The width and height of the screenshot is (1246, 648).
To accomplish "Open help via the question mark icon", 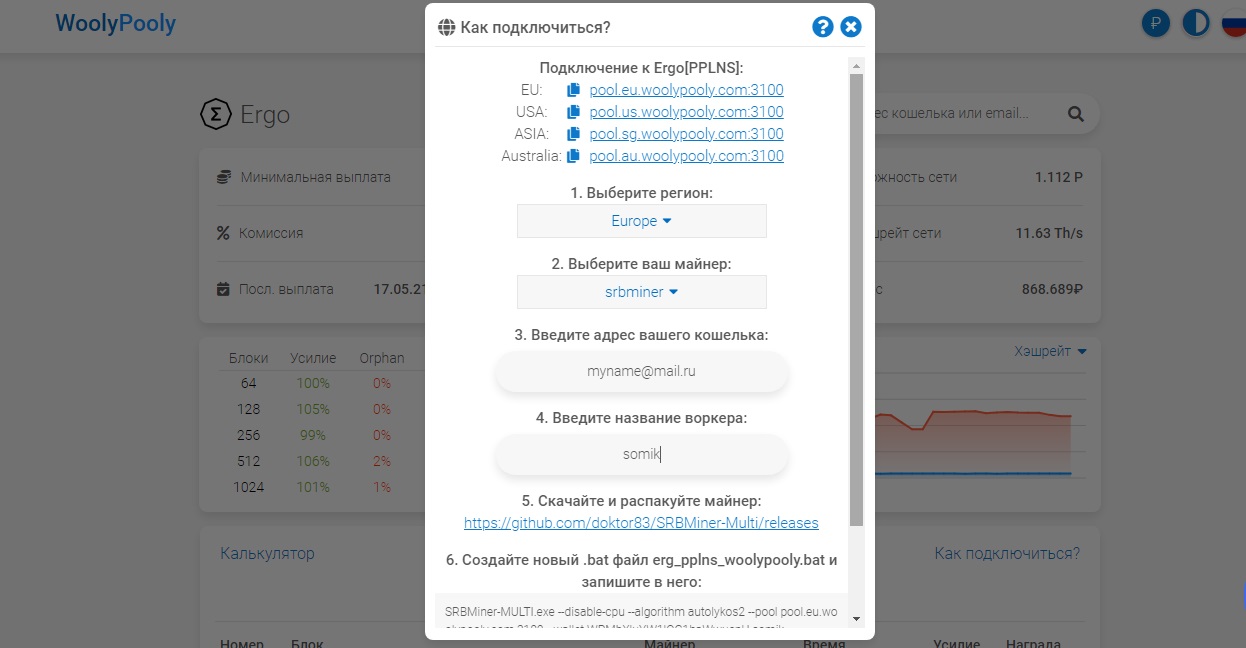I will pos(822,27).
